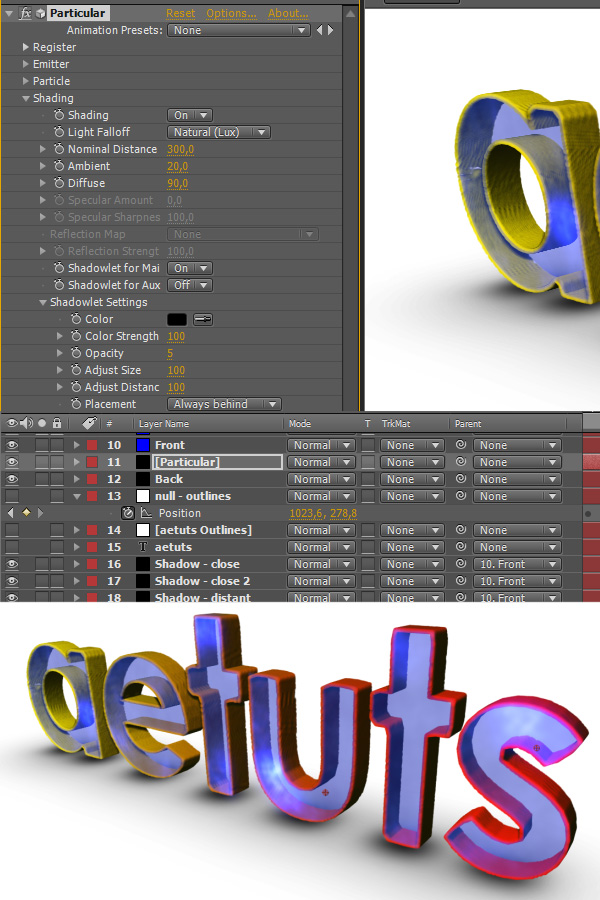Open the Mode dropdown for Front layer
Screen dimensions: 600x900
pyautogui.click(x=320, y=445)
